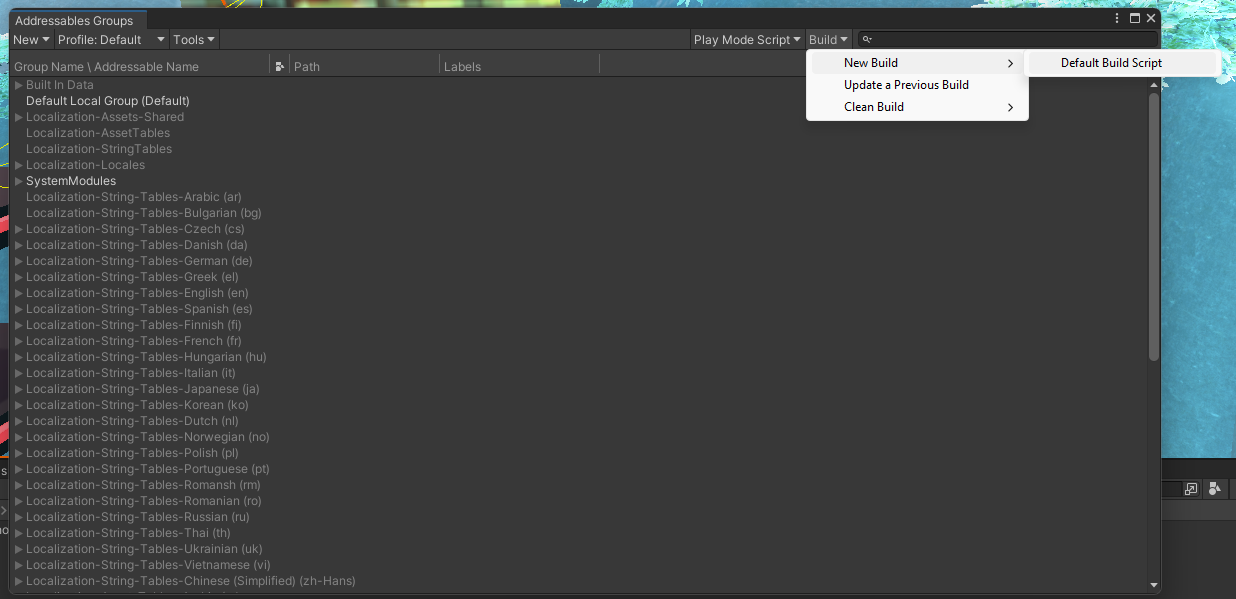Image resolution: width=1236 pixels, height=599 pixels.
Task: Click the expand-to-window icon near bottom right
Action: 1189,489
